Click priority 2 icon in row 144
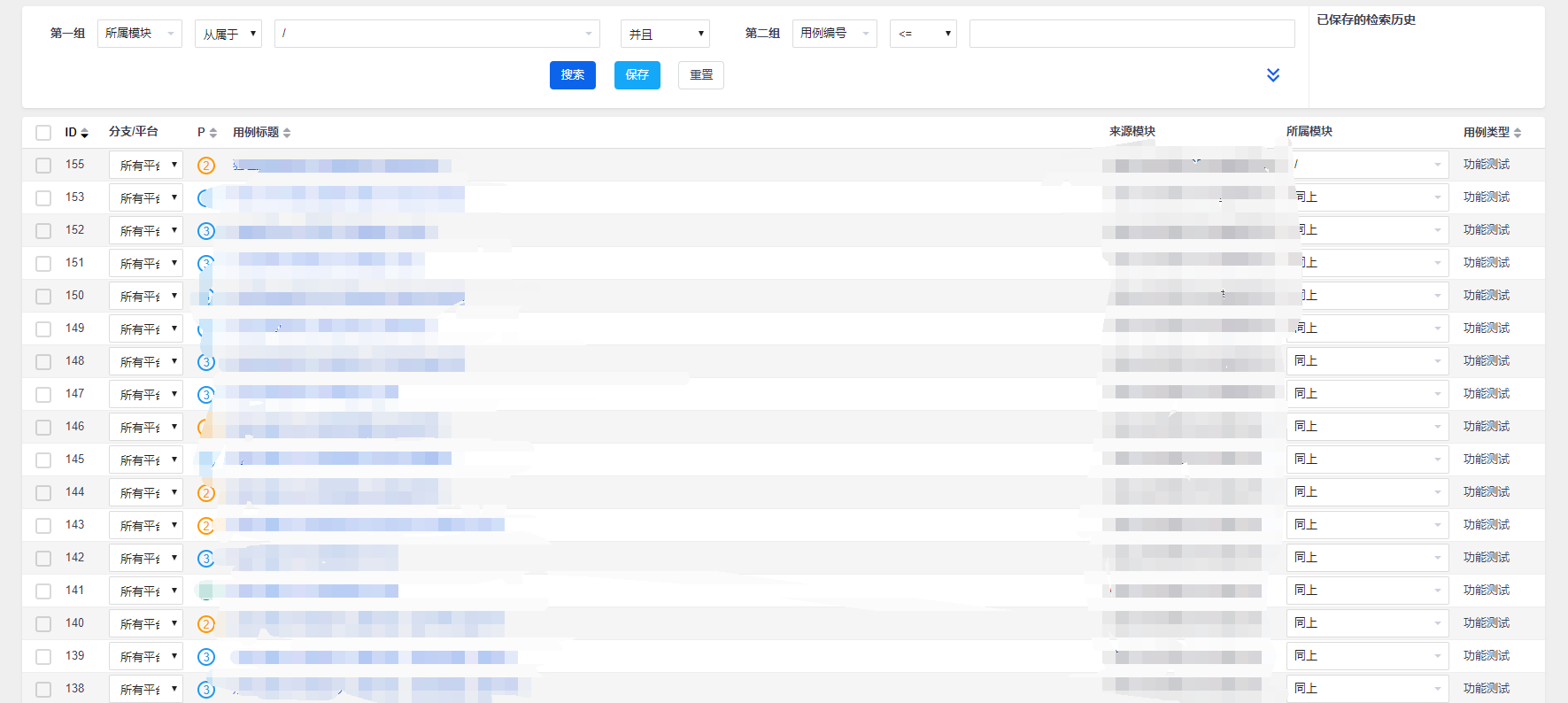This screenshot has height=703, width=1568. coord(206,493)
